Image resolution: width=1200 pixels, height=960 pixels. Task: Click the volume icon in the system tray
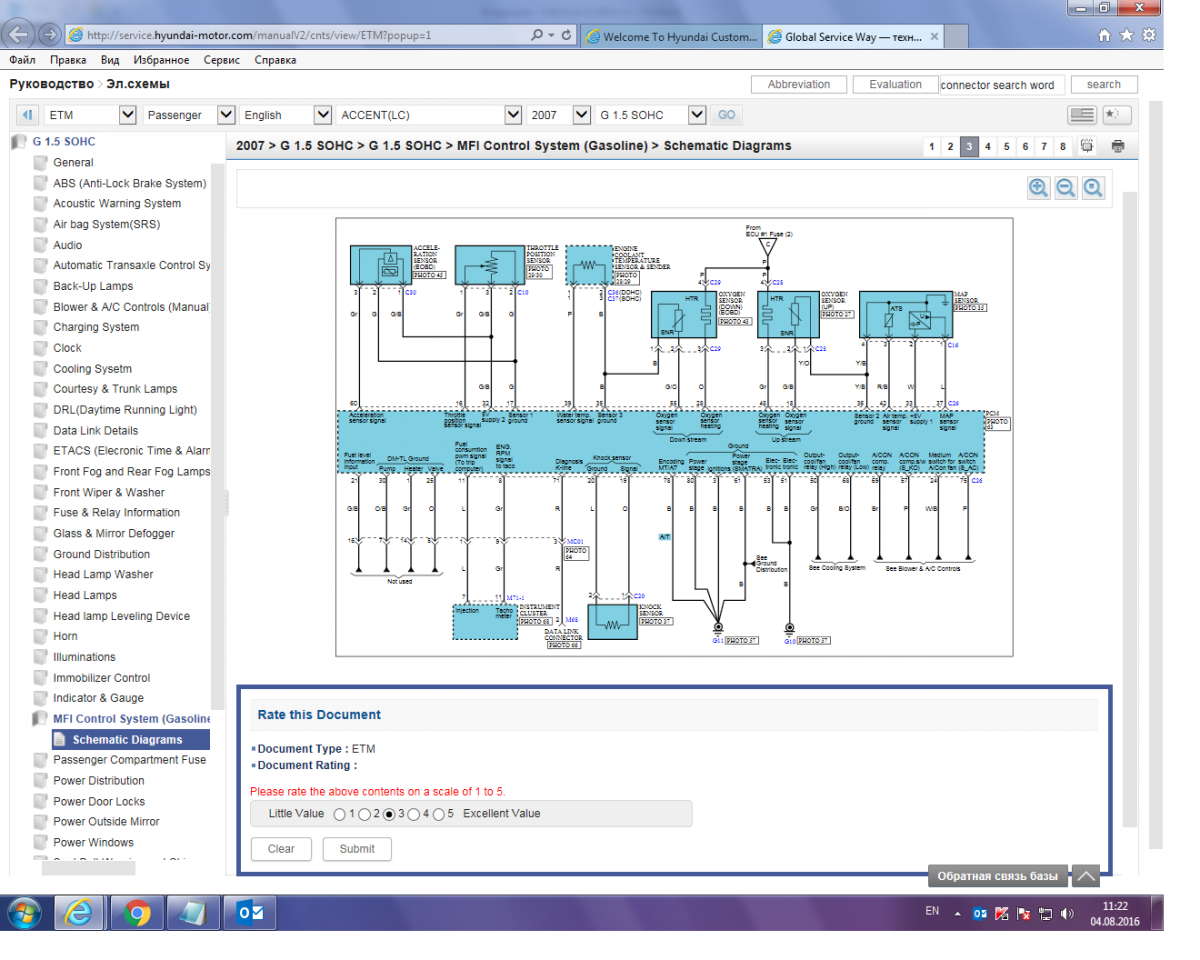[x=1069, y=913]
